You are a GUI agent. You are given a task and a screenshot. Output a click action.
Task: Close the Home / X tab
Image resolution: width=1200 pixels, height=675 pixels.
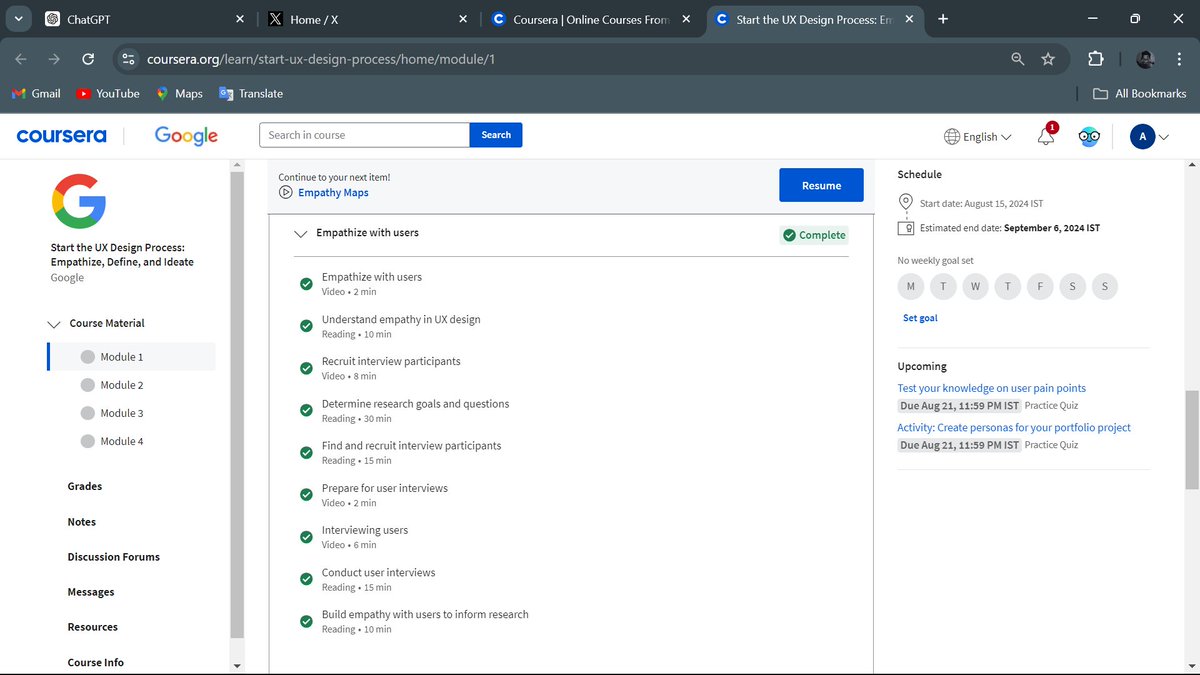click(462, 19)
